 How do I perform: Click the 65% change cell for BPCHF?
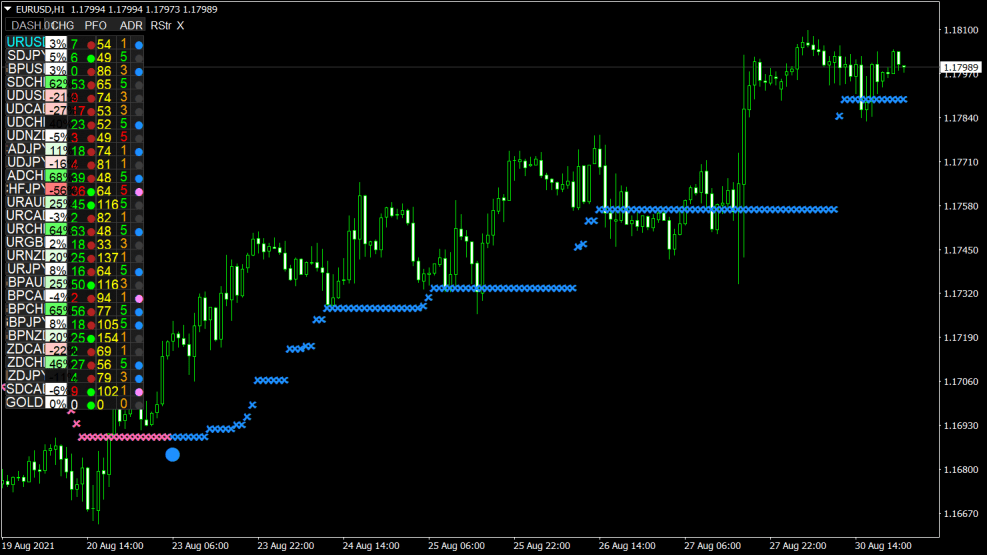point(57,310)
